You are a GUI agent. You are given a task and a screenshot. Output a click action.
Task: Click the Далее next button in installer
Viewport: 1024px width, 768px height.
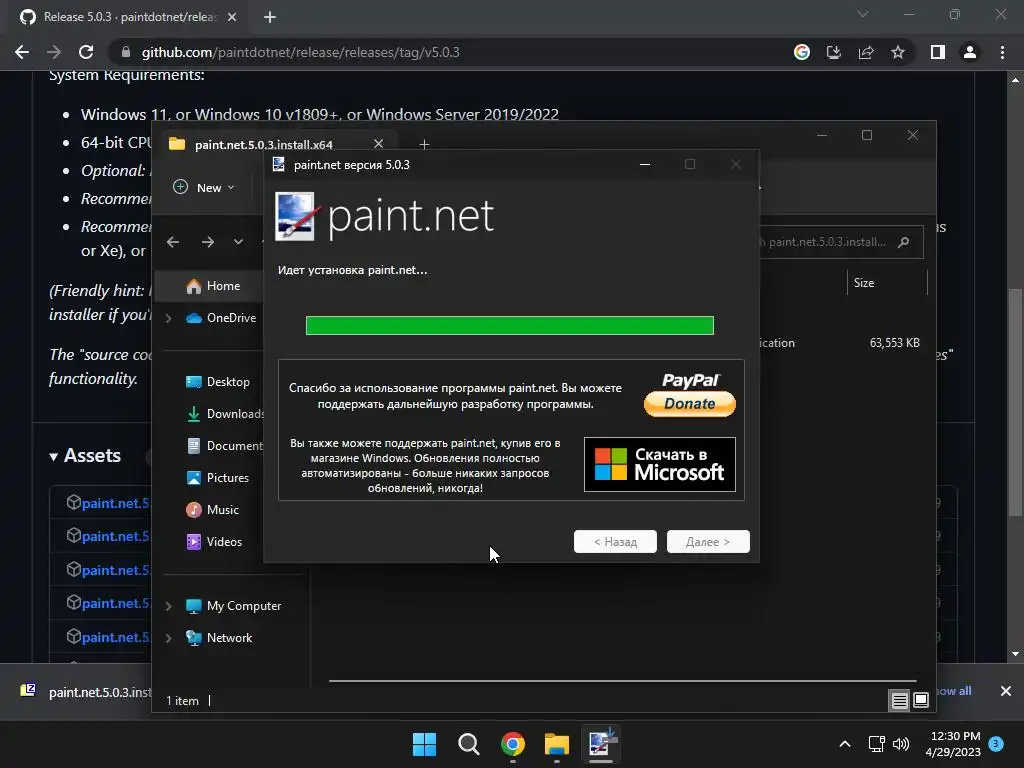point(708,541)
